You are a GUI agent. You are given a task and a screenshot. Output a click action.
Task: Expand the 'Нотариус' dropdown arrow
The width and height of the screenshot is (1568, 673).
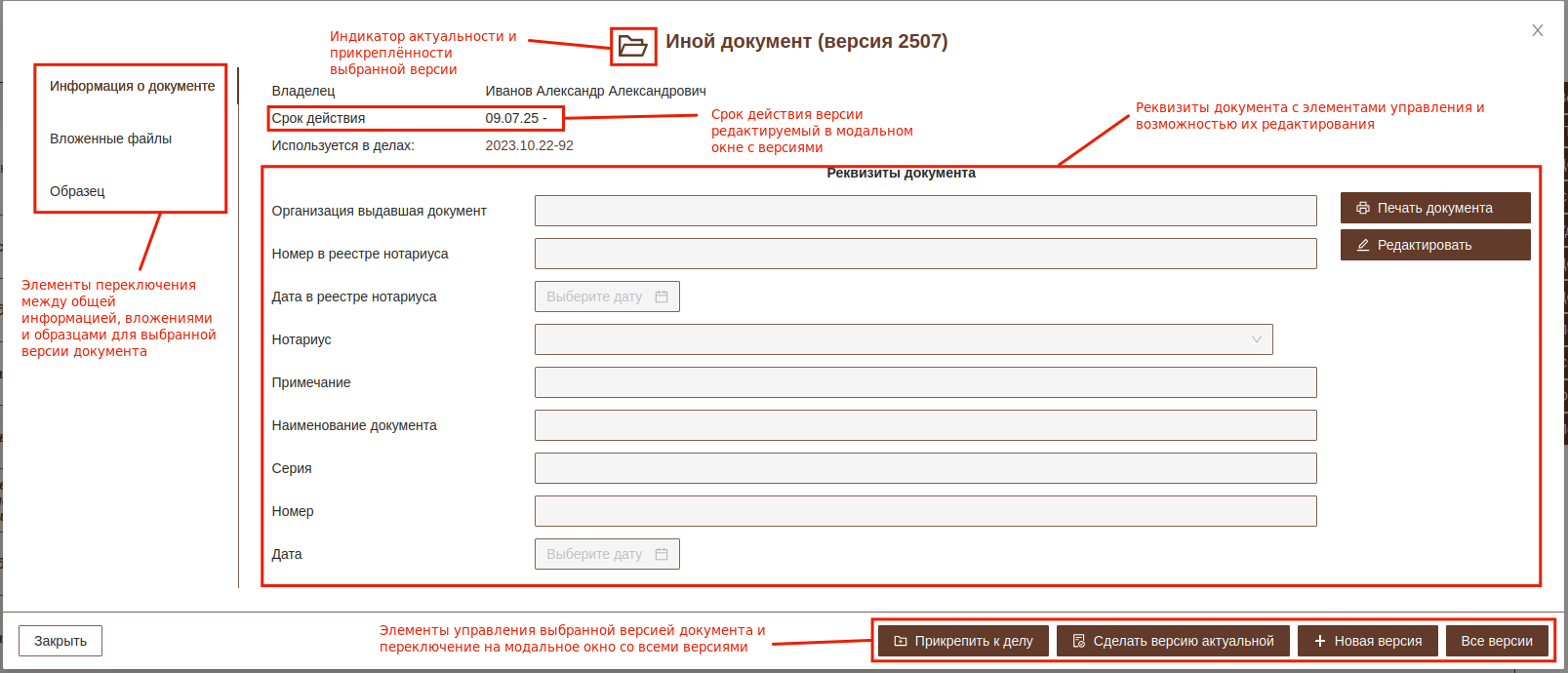pyautogui.click(x=1256, y=339)
